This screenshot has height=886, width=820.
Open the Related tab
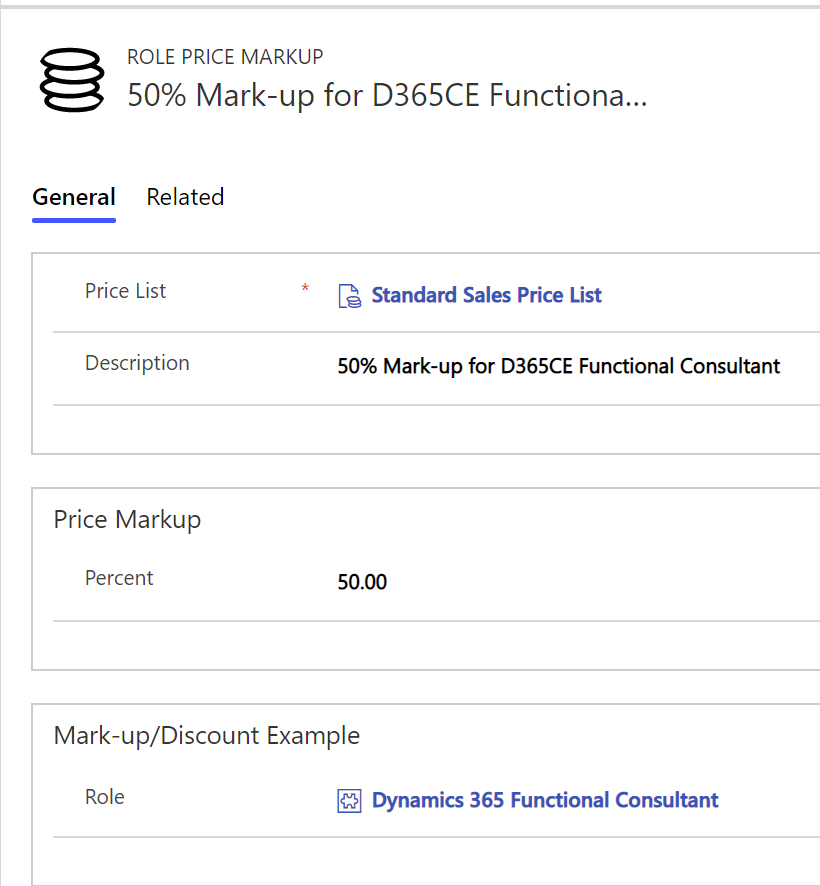(185, 197)
